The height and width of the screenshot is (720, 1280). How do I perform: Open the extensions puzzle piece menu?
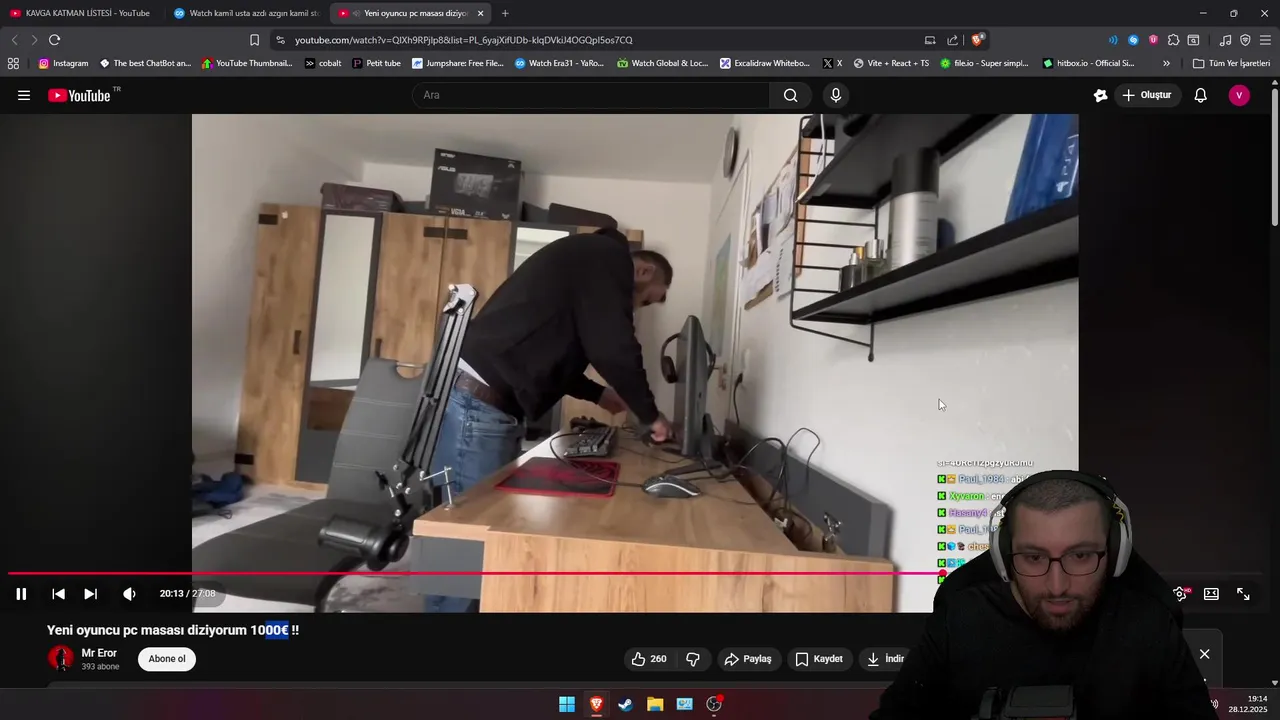point(1173,40)
